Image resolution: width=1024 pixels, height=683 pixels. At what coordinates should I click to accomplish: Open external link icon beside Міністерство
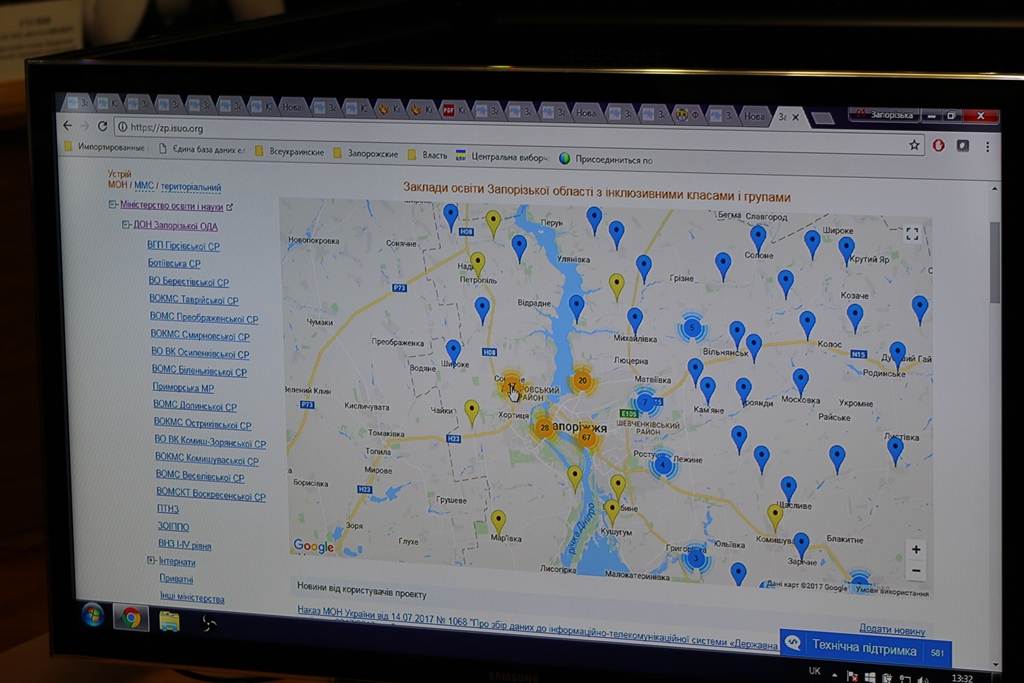click(x=230, y=207)
